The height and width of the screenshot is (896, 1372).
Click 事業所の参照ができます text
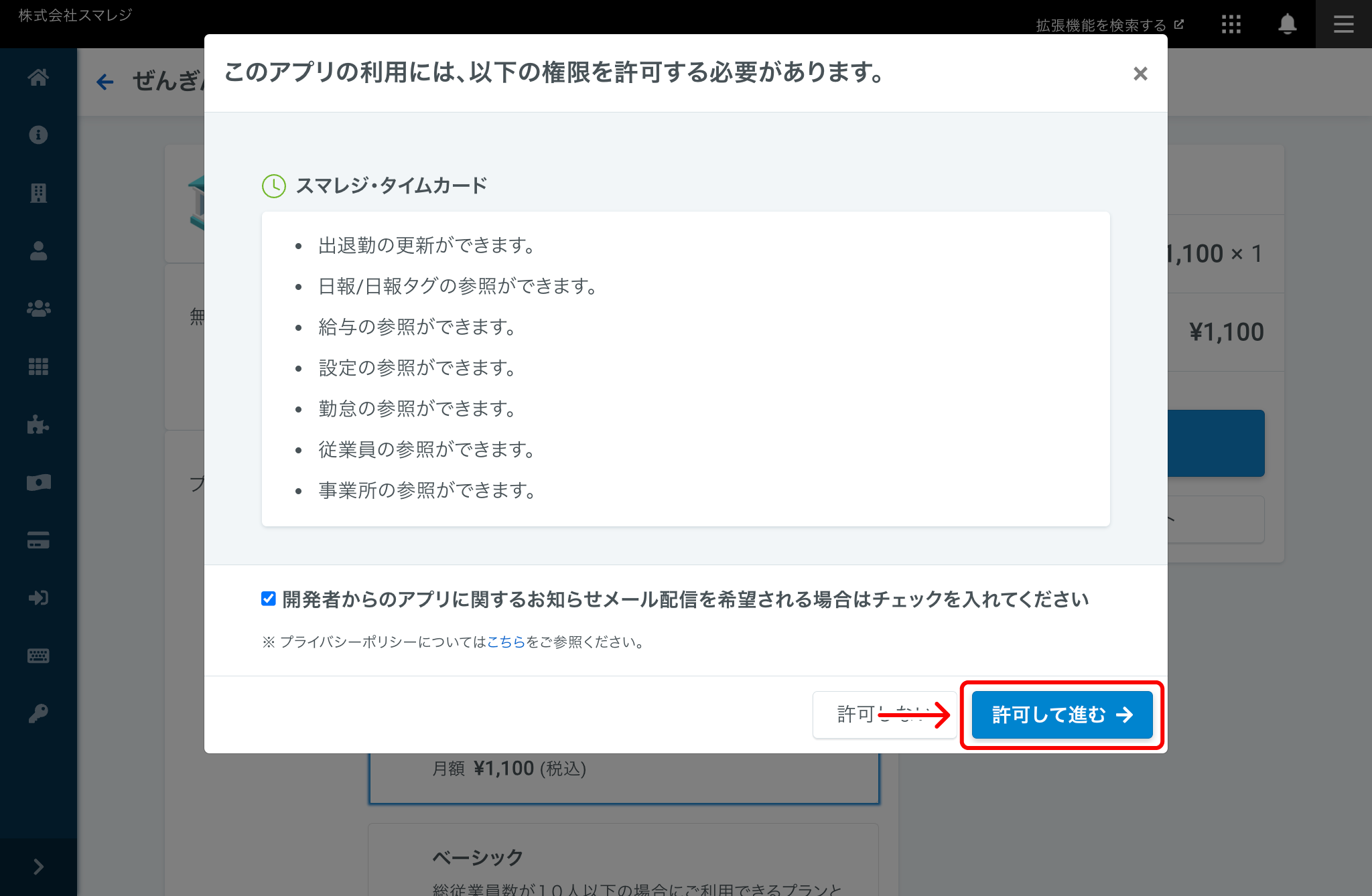(x=427, y=491)
